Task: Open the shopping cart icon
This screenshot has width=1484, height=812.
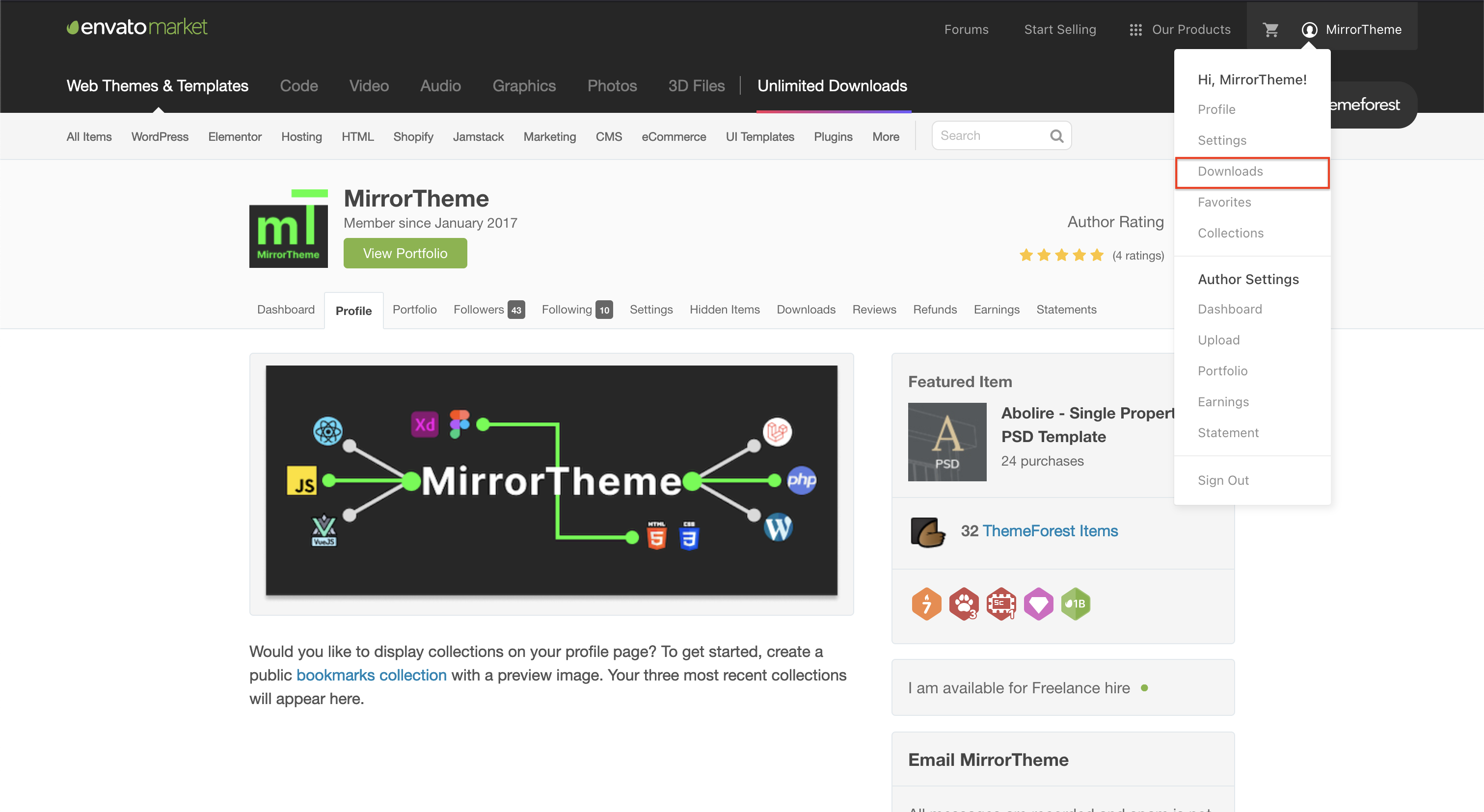Action: click(1269, 29)
